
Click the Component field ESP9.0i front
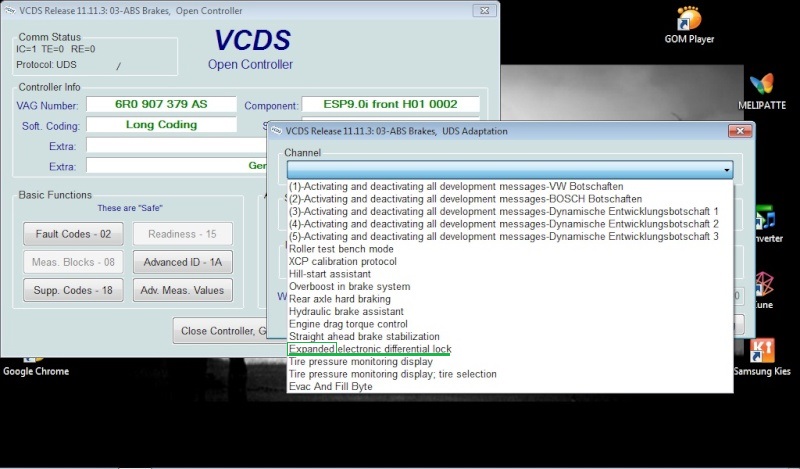pos(390,104)
